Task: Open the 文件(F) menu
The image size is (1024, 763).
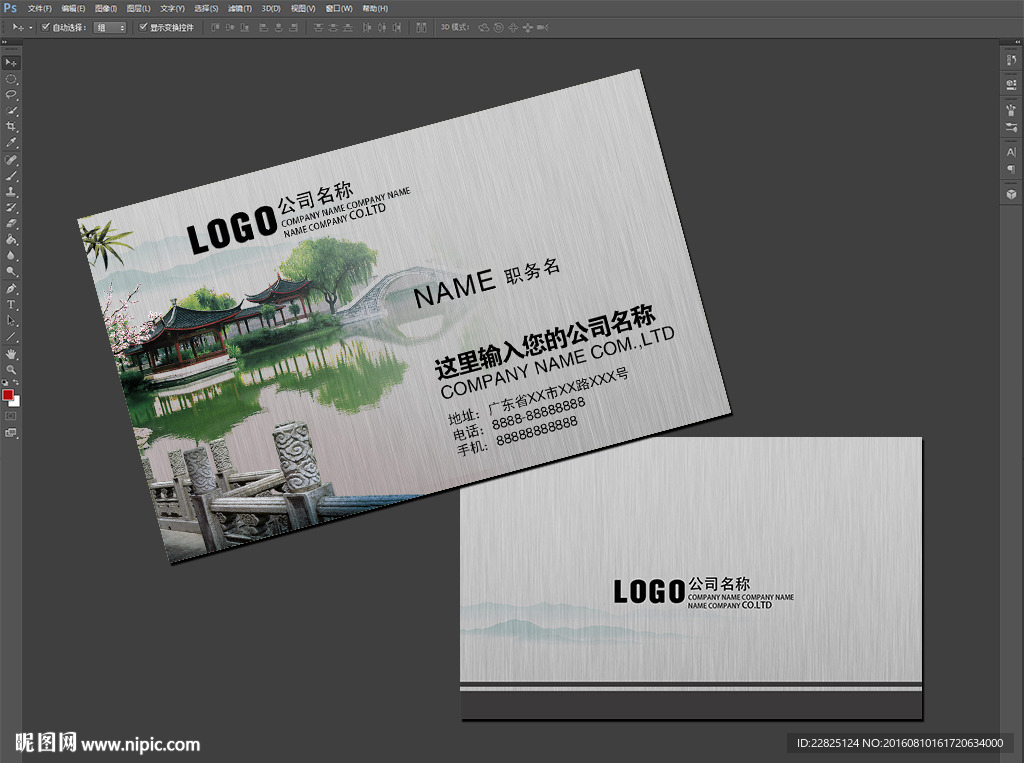Action: (40, 8)
